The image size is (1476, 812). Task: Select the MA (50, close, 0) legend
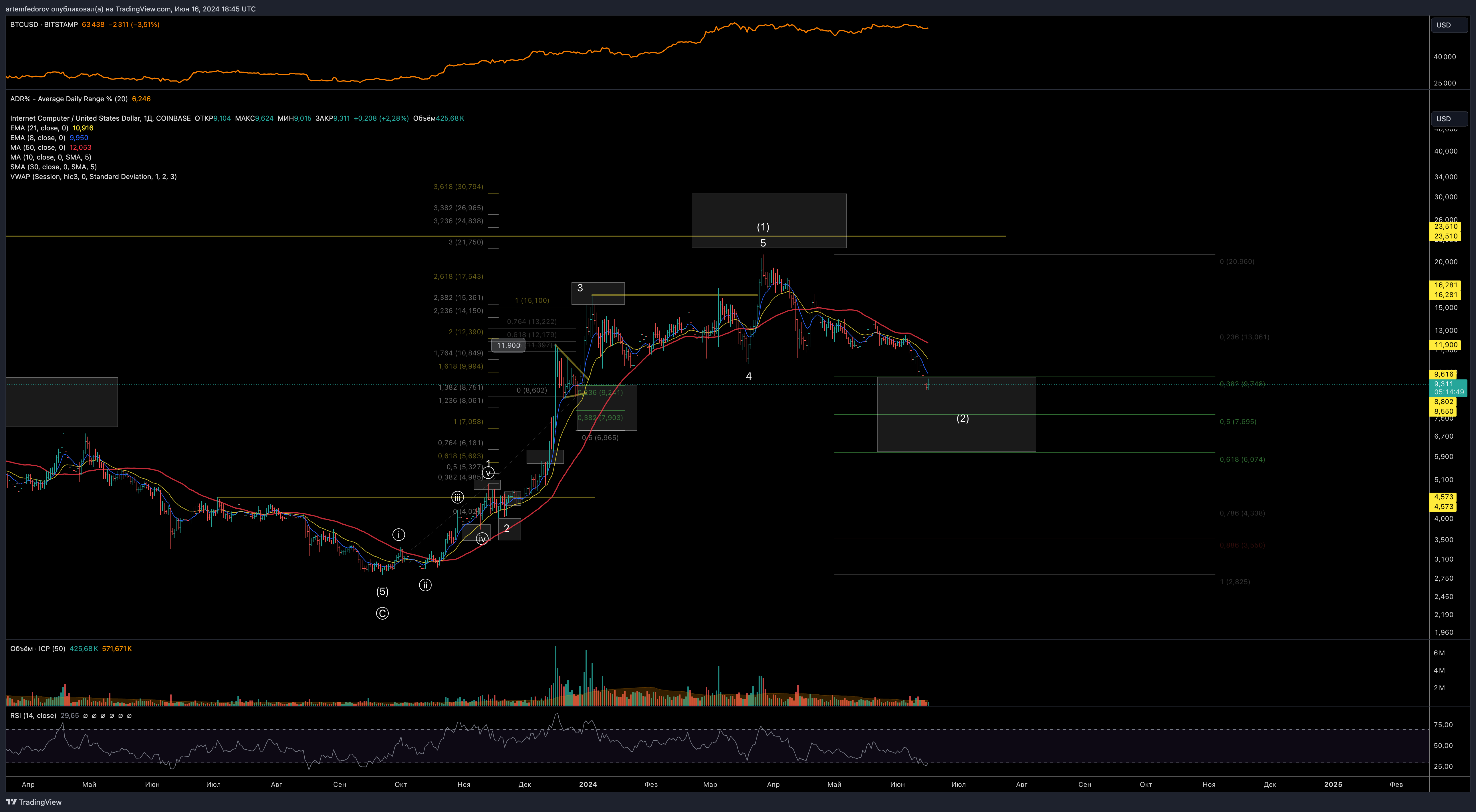coord(38,148)
